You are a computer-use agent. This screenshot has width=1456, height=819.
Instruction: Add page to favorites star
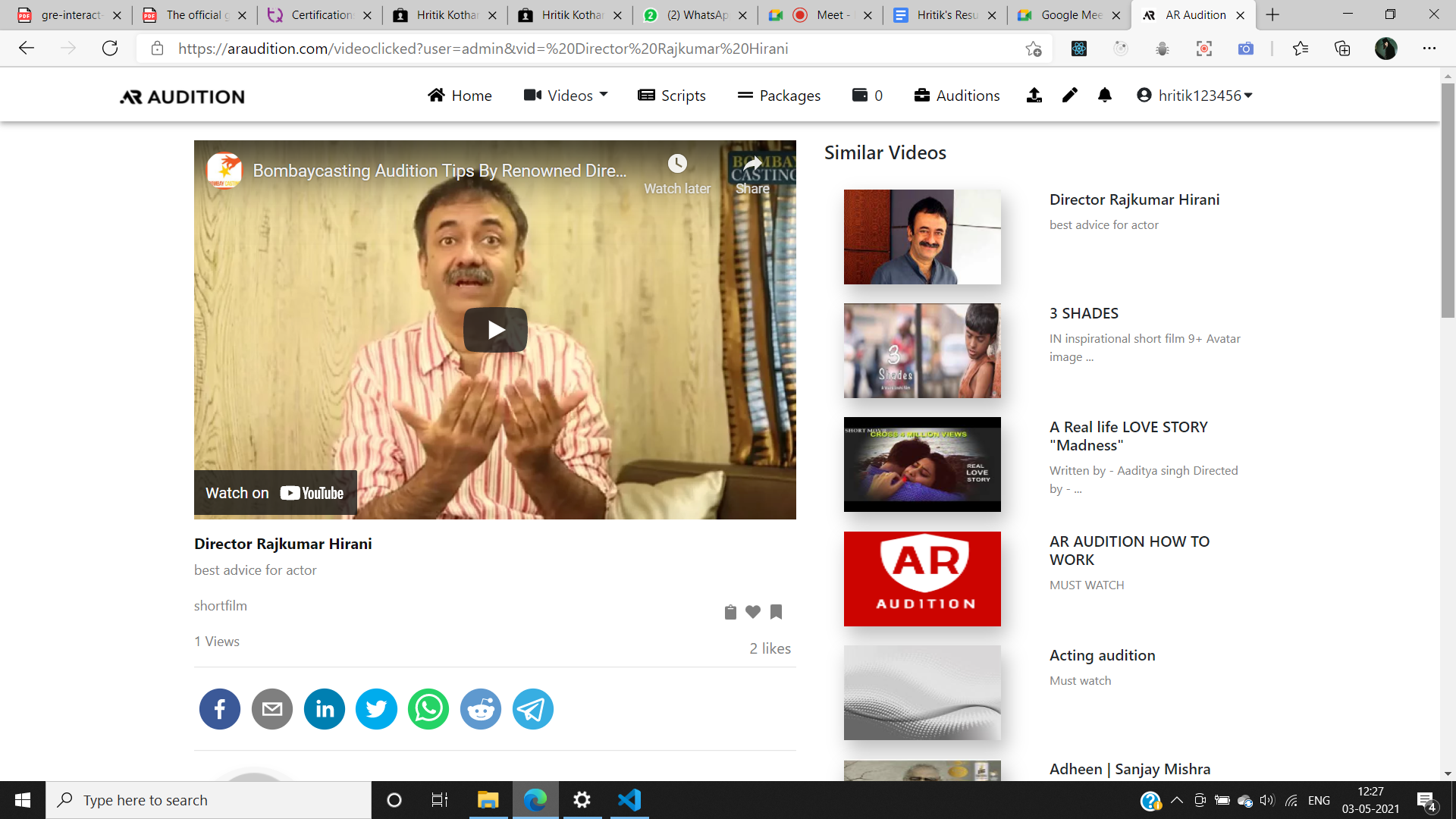(1033, 49)
